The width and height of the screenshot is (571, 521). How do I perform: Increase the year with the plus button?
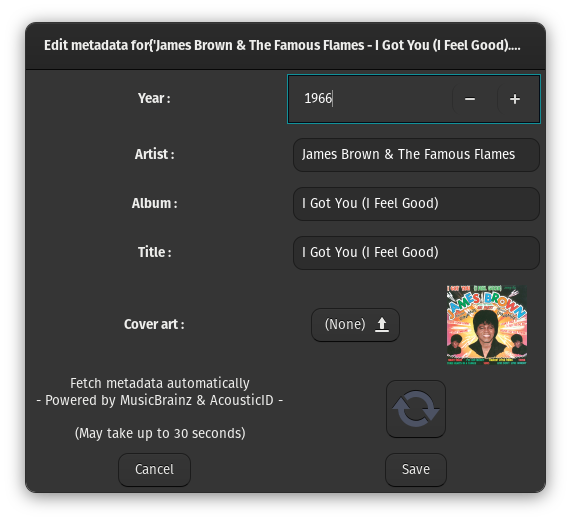(515, 99)
